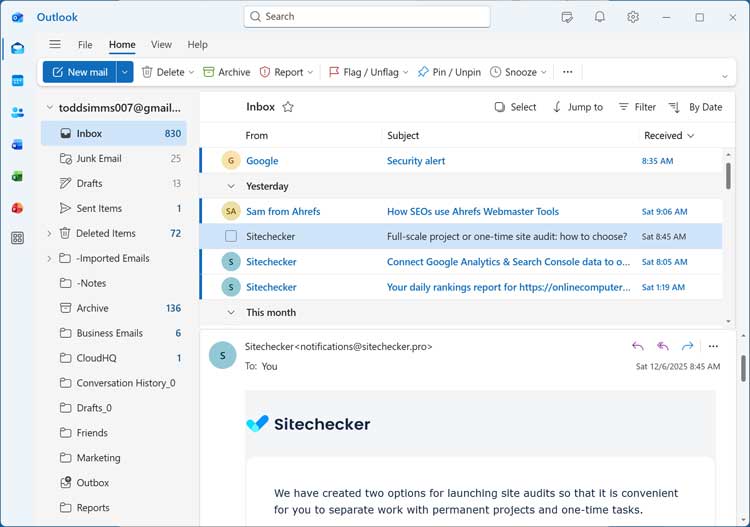Open the File menu
Image resolution: width=750 pixels, height=527 pixels.
(85, 44)
